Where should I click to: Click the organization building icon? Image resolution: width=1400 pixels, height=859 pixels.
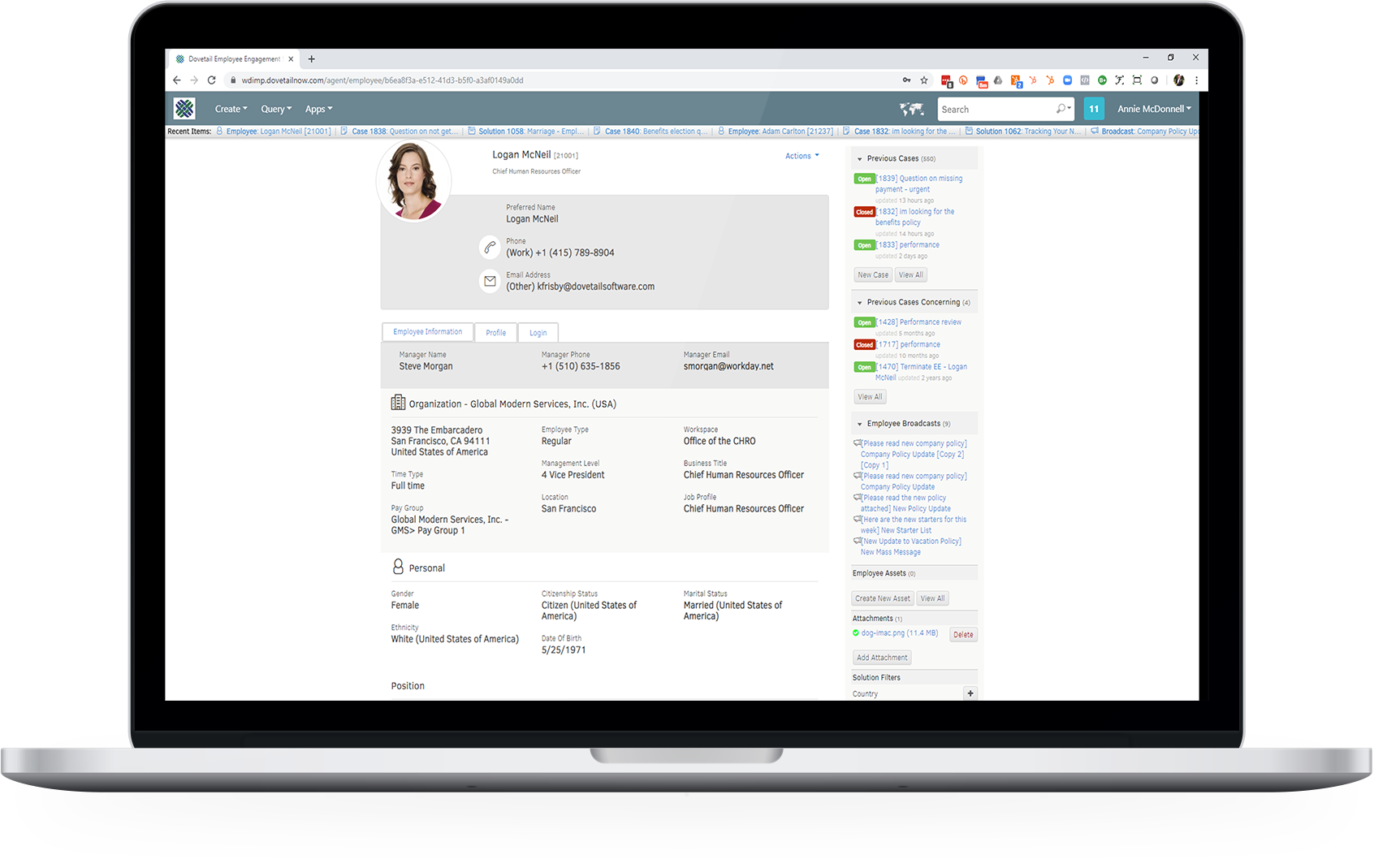coord(397,402)
